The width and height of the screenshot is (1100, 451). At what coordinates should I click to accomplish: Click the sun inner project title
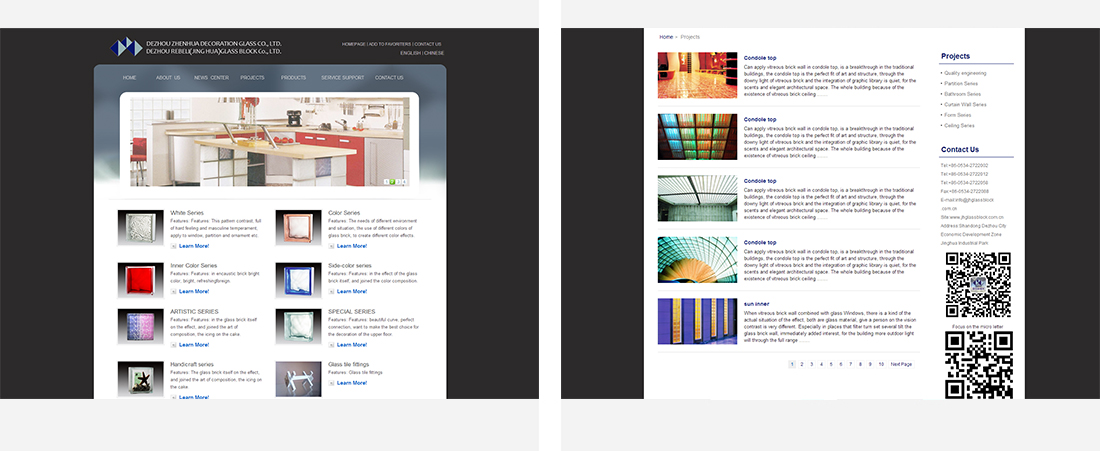pyautogui.click(x=756, y=304)
